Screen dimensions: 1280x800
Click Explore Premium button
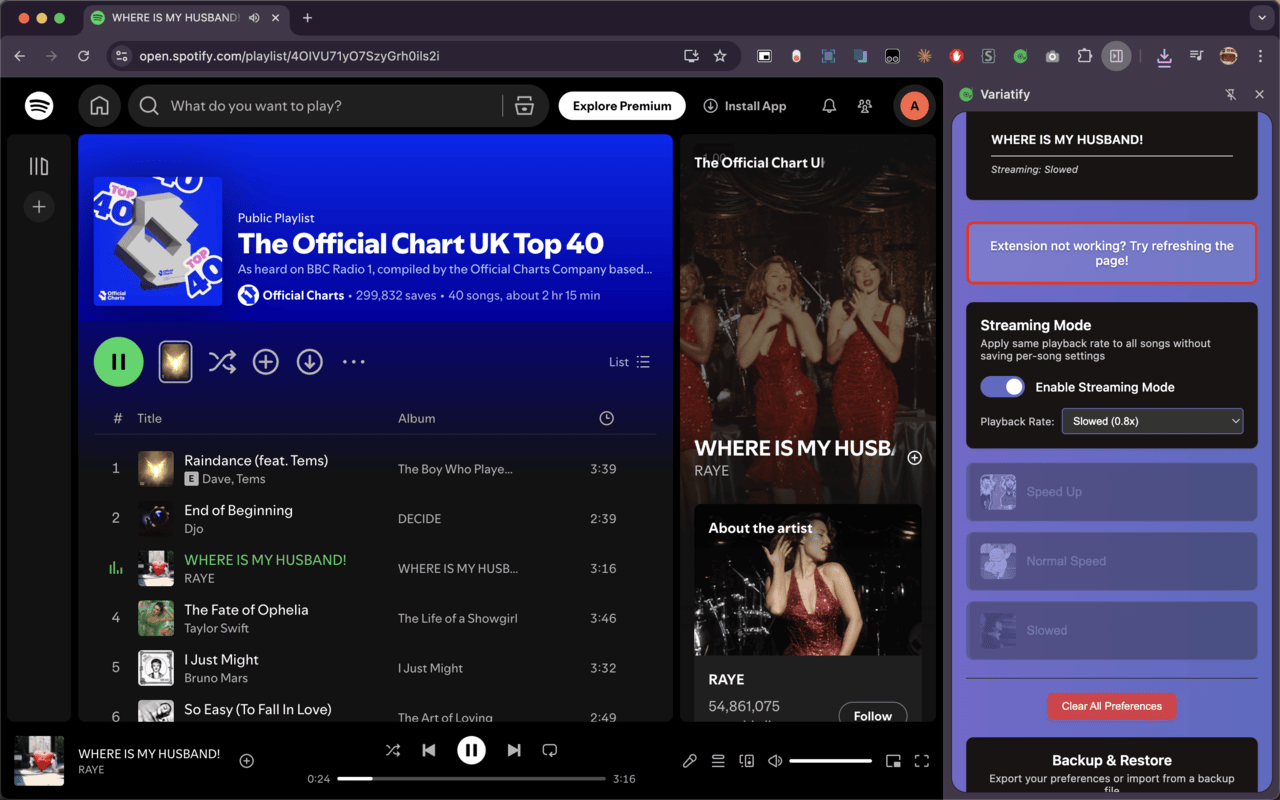pyautogui.click(x=622, y=106)
